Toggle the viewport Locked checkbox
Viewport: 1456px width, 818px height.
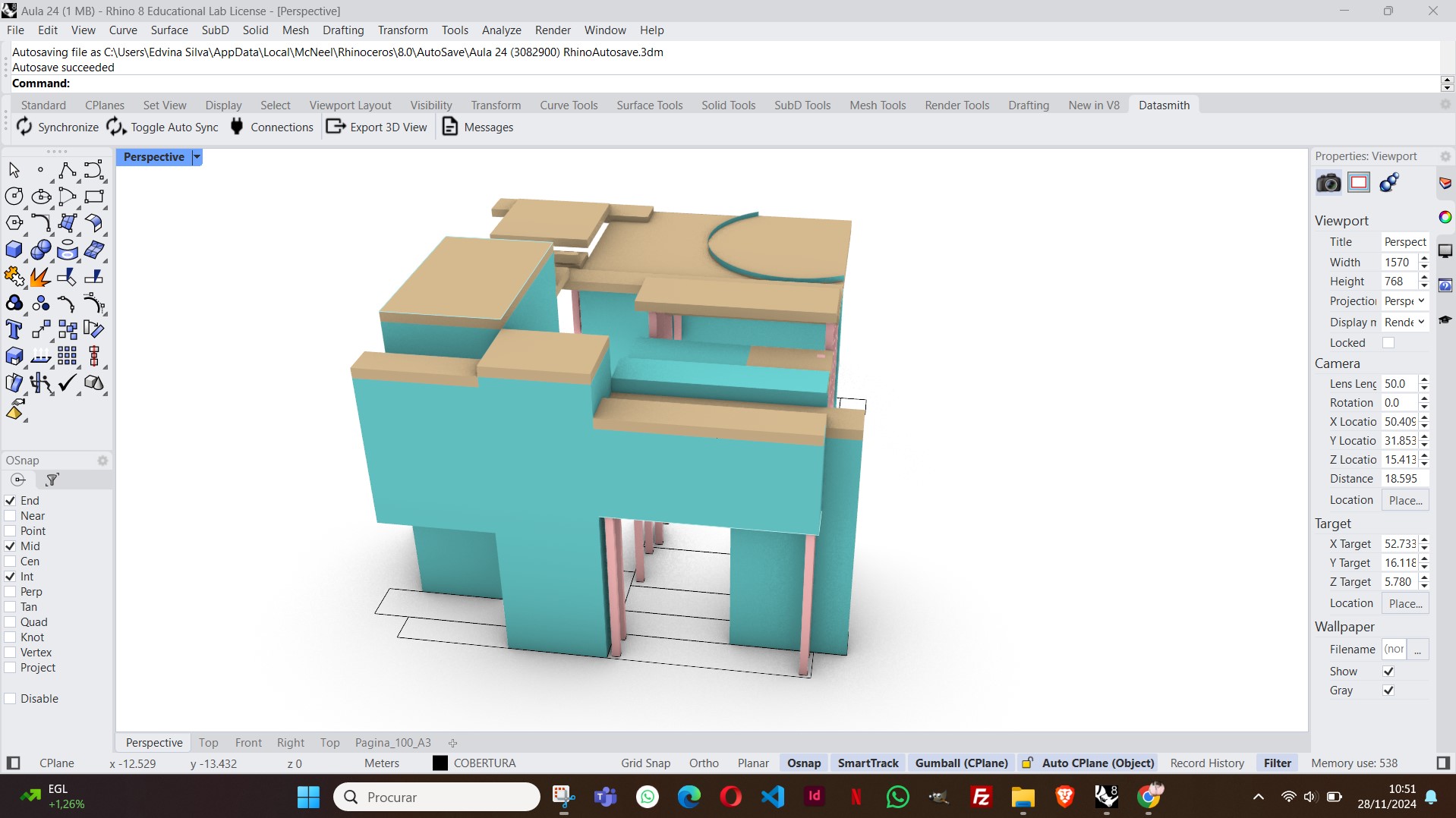pos(1388,343)
